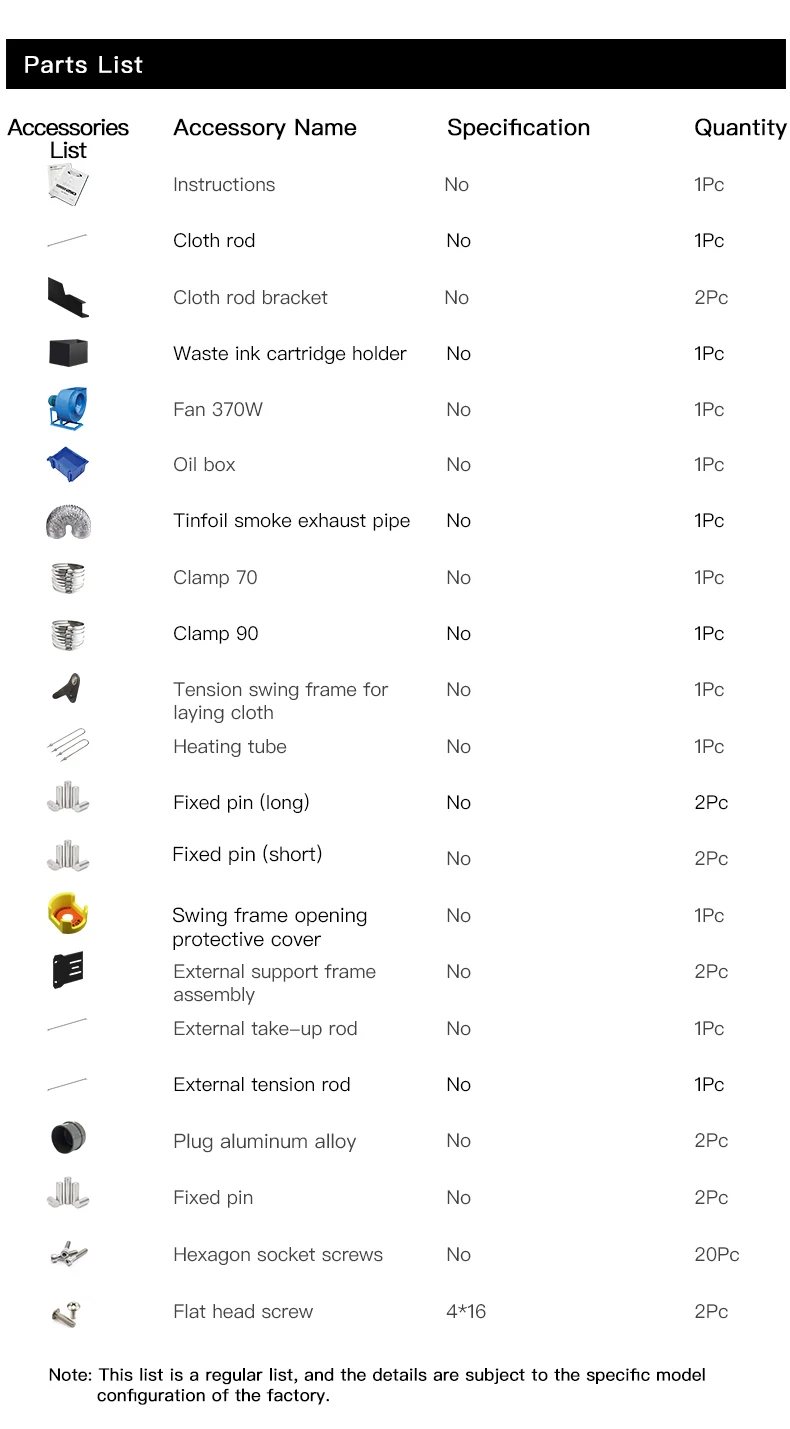Click the blue Fan 370W image
The height and width of the screenshot is (1429, 790).
[x=68, y=409]
